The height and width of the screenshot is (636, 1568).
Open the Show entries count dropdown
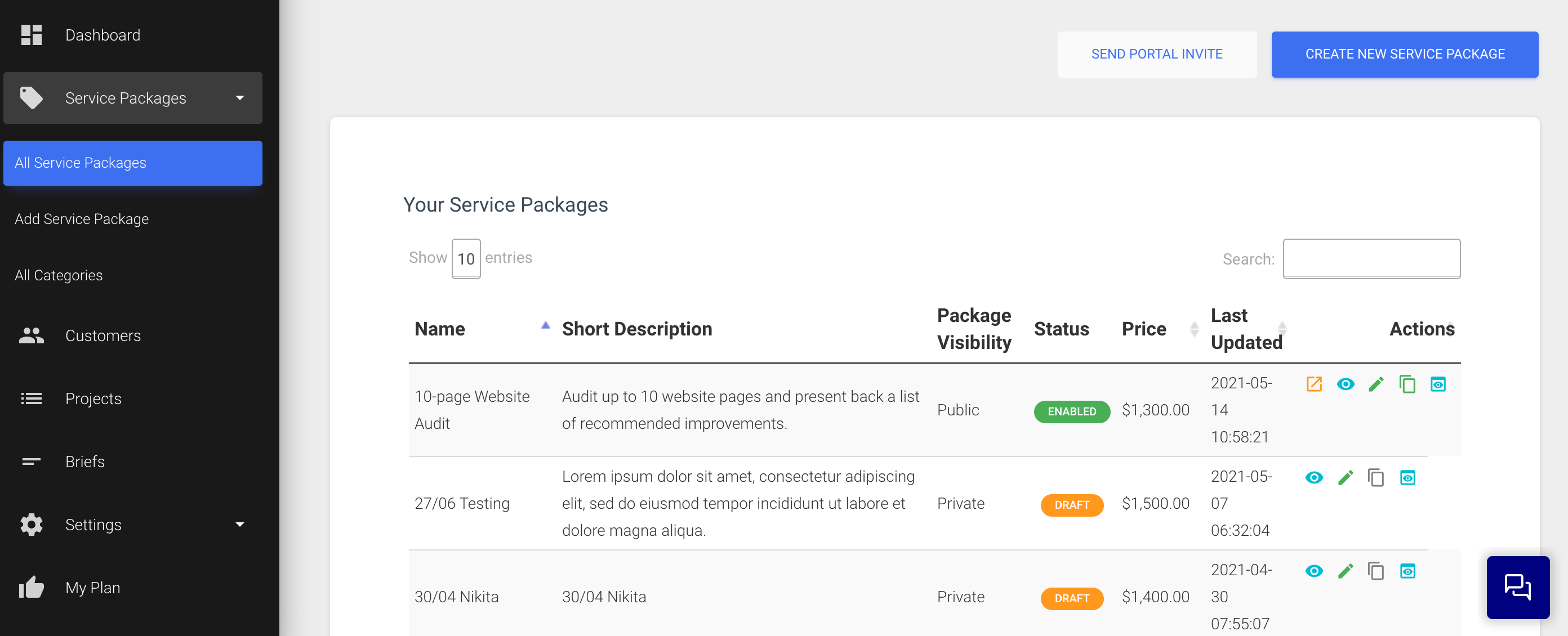pos(466,259)
